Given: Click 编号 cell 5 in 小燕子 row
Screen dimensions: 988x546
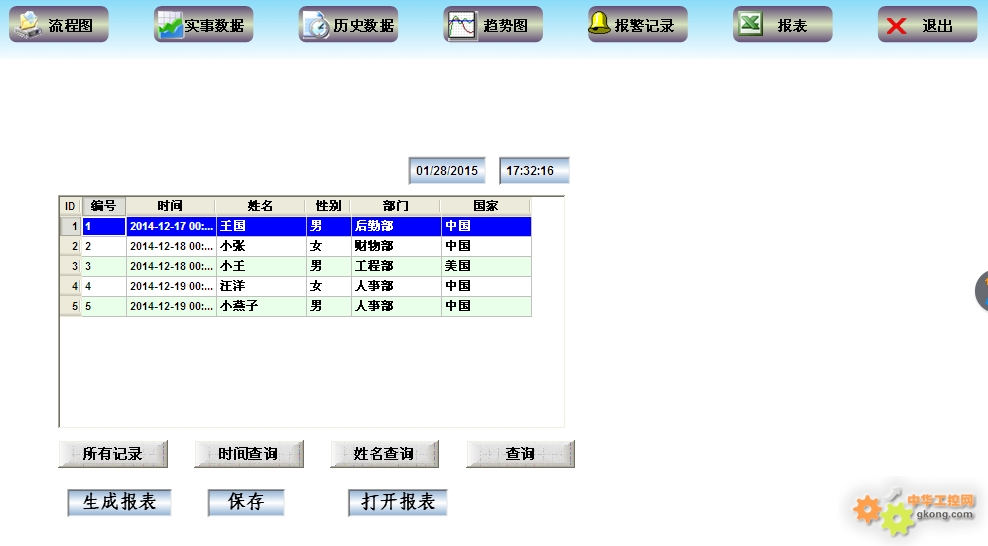Looking at the screenshot, I should 104,306.
